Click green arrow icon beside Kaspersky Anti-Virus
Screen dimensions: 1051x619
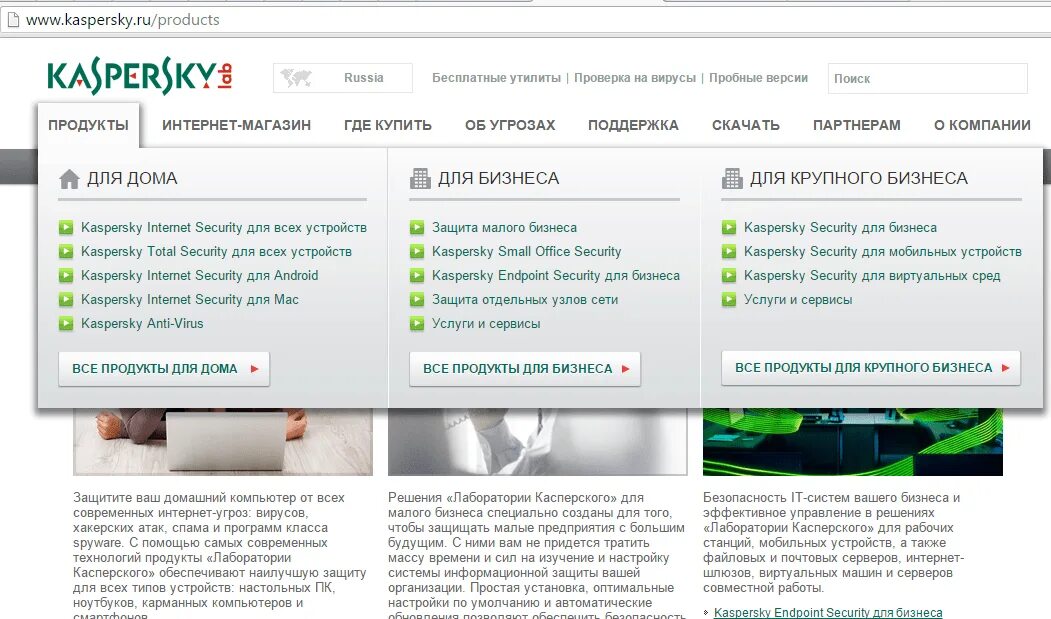point(66,324)
